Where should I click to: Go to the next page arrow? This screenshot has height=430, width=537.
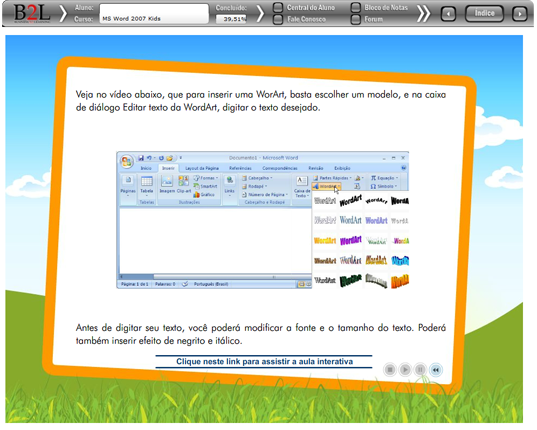pyautogui.click(x=520, y=14)
